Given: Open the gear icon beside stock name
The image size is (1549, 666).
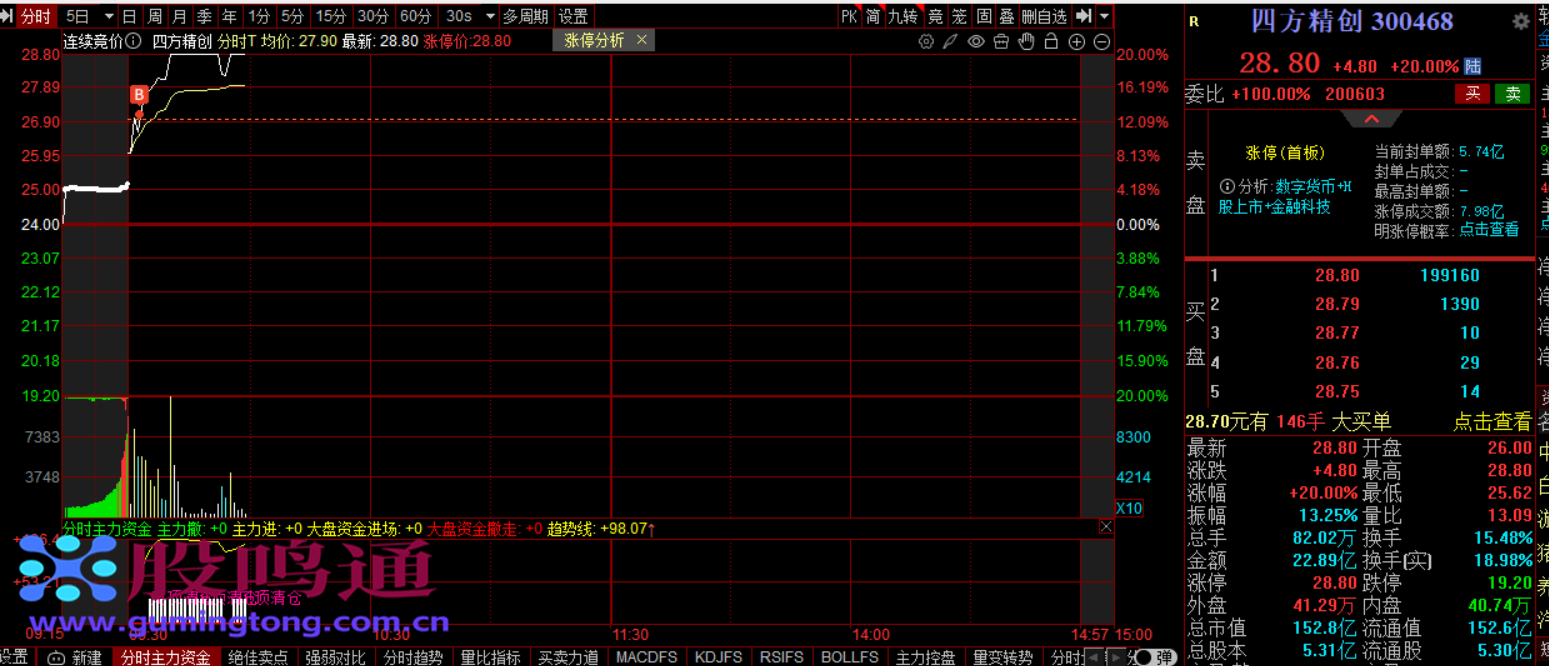Looking at the screenshot, I should [x=1521, y=21].
